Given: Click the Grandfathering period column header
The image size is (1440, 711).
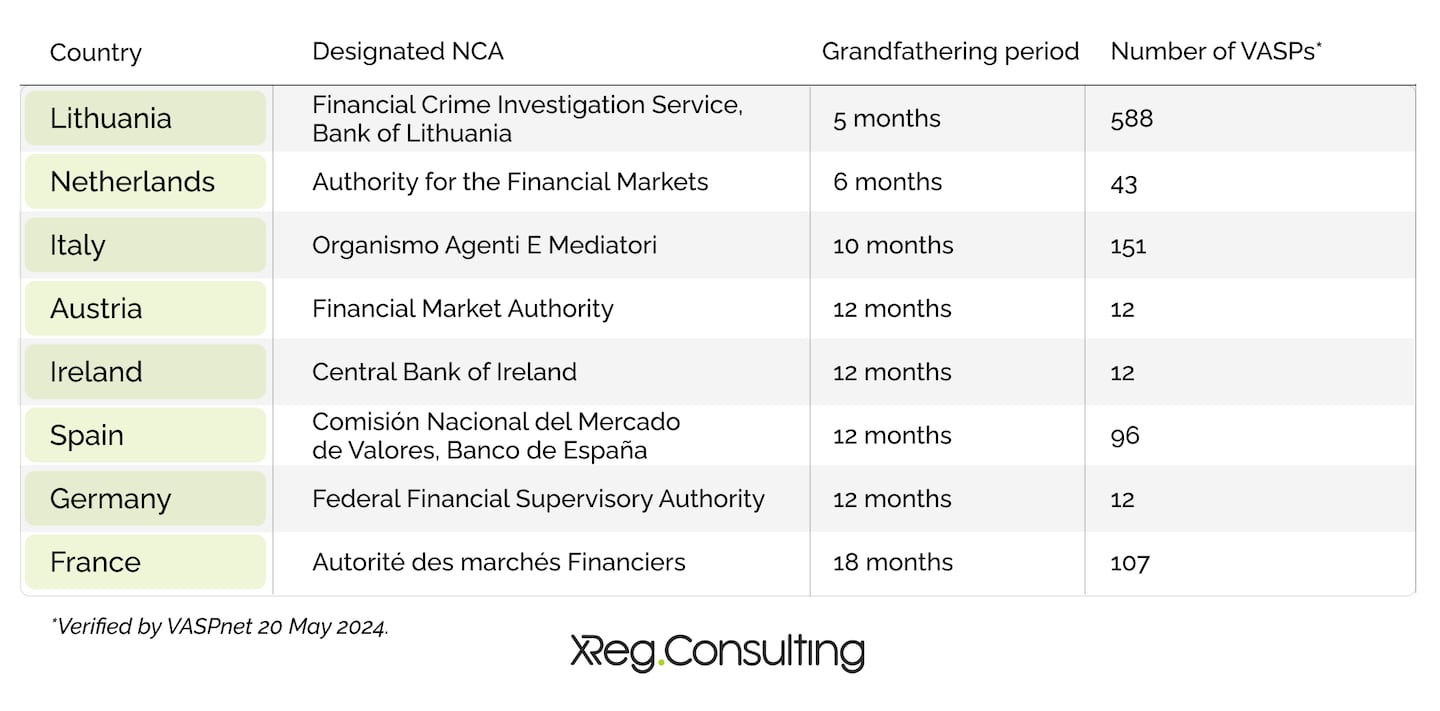Looking at the screenshot, I should click(x=950, y=51).
